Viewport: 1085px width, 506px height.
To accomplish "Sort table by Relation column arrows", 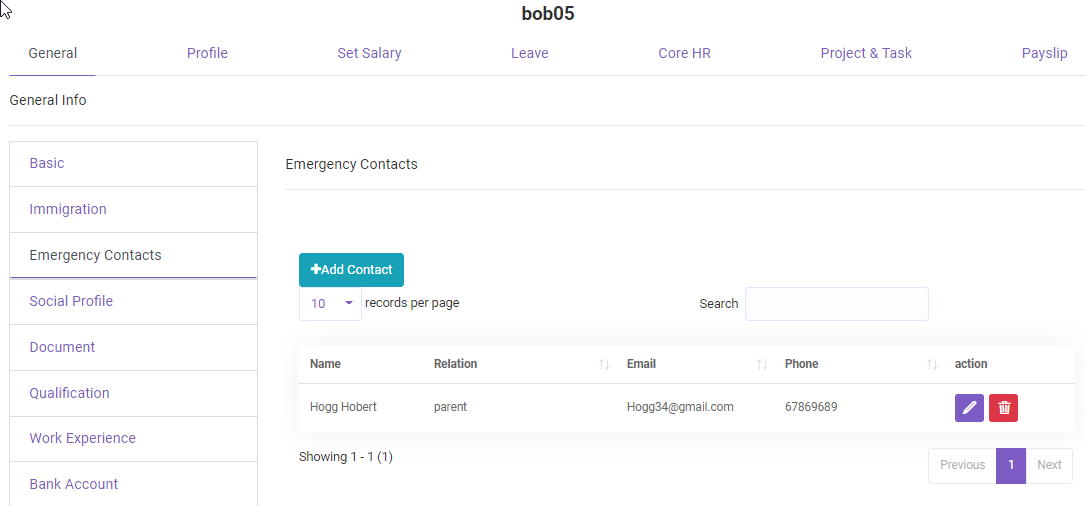I will [604, 365].
